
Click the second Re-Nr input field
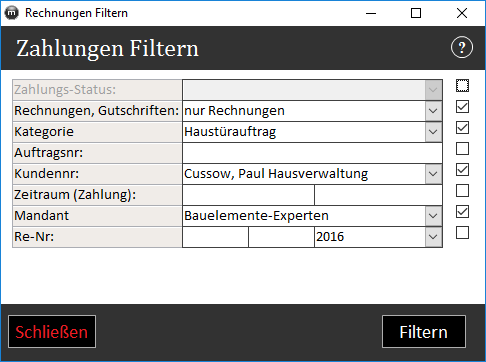pyautogui.click(x=281, y=237)
